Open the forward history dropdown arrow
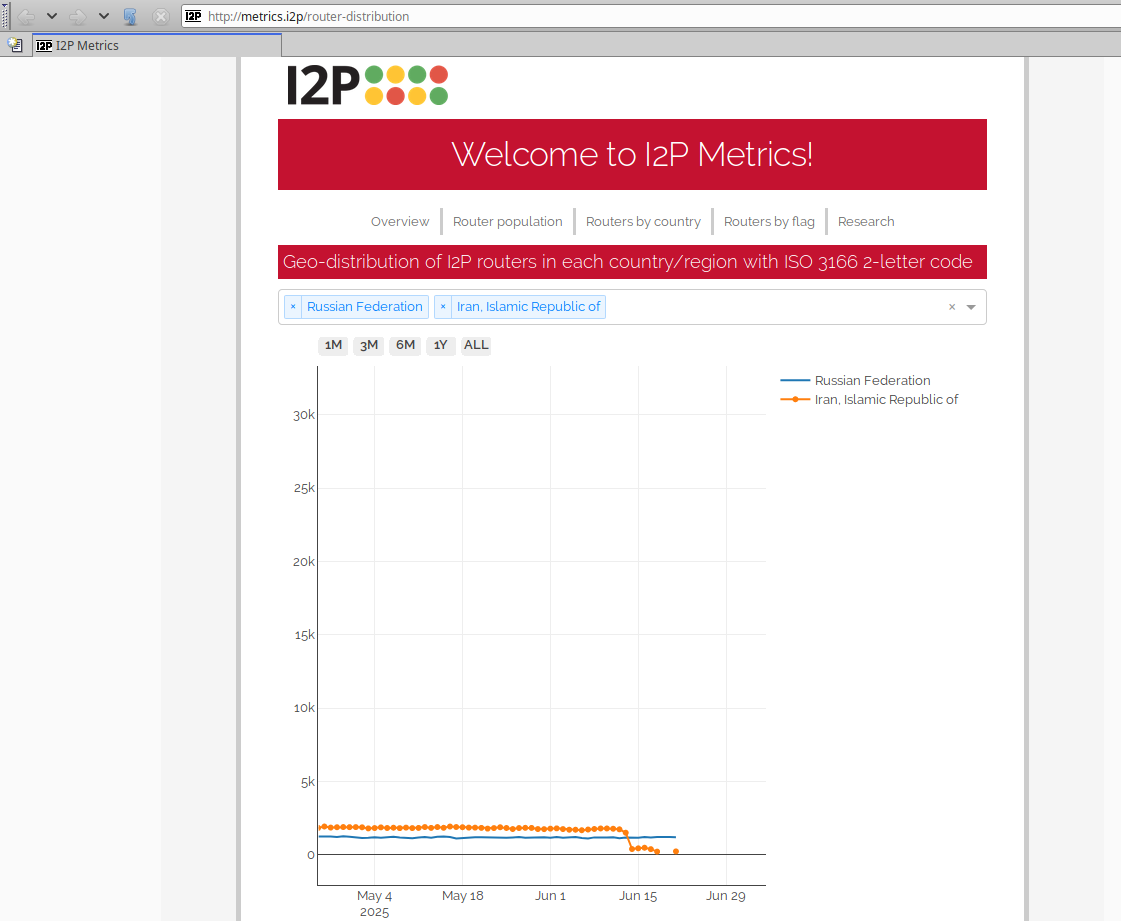1121x921 pixels. coord(104,16)
